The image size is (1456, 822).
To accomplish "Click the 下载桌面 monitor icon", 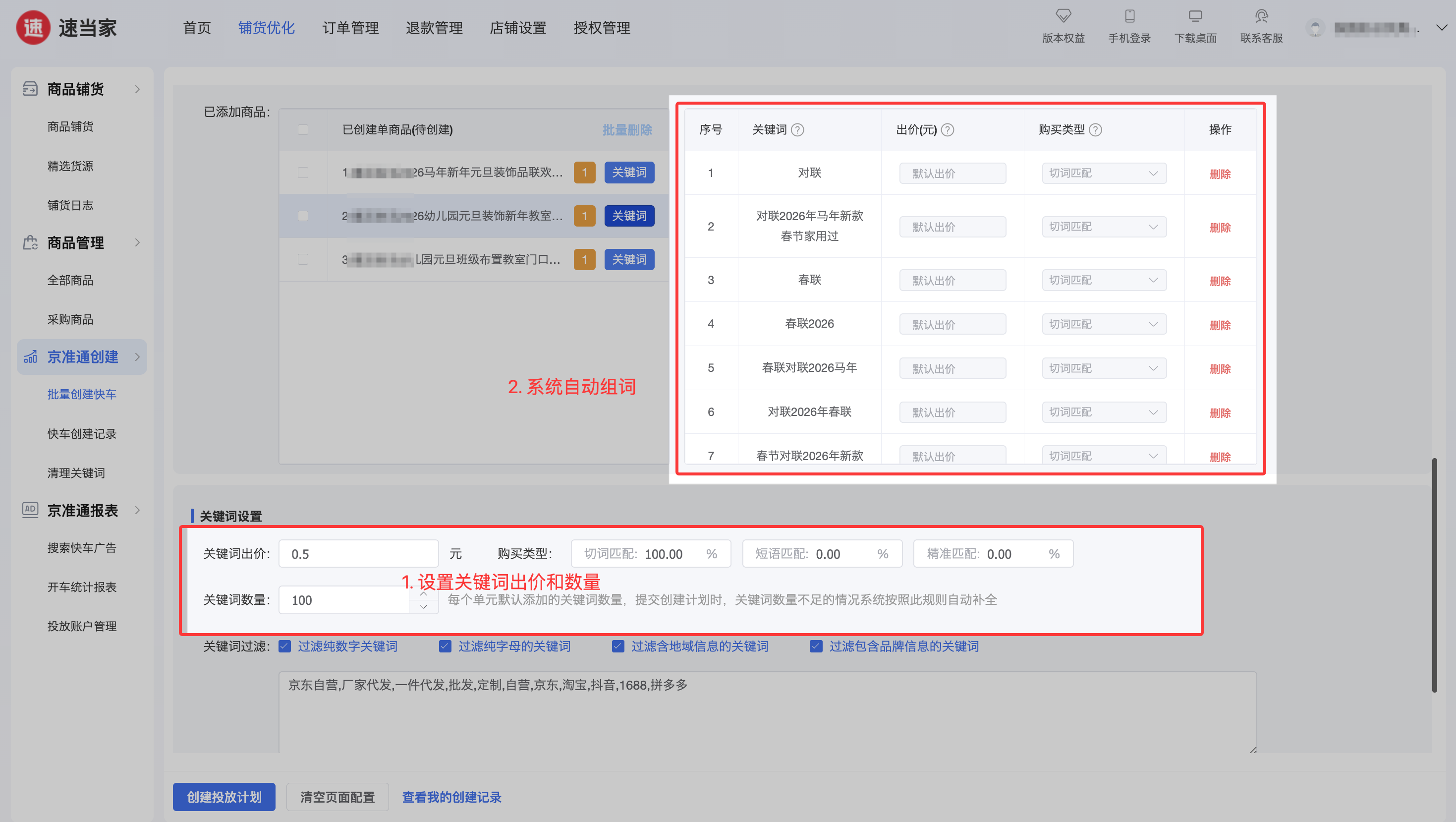I will click(x=1195, y=16).
